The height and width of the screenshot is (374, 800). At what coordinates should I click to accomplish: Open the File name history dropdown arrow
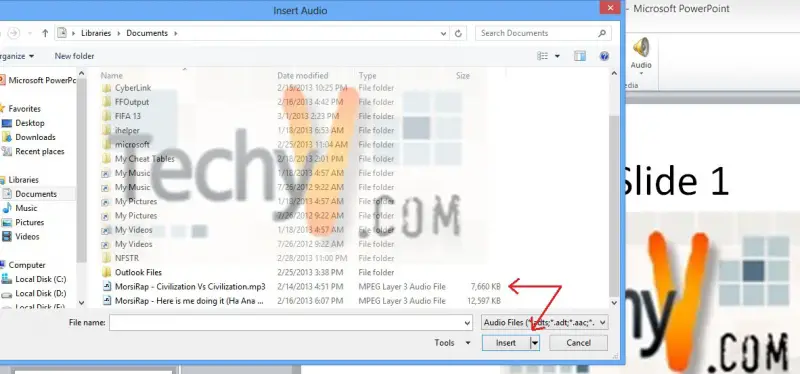[467, 322]
